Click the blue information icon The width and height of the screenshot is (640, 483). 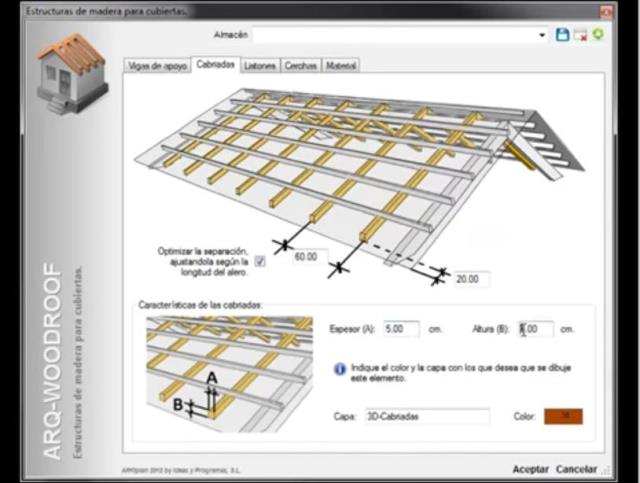(x=340, y=369)
